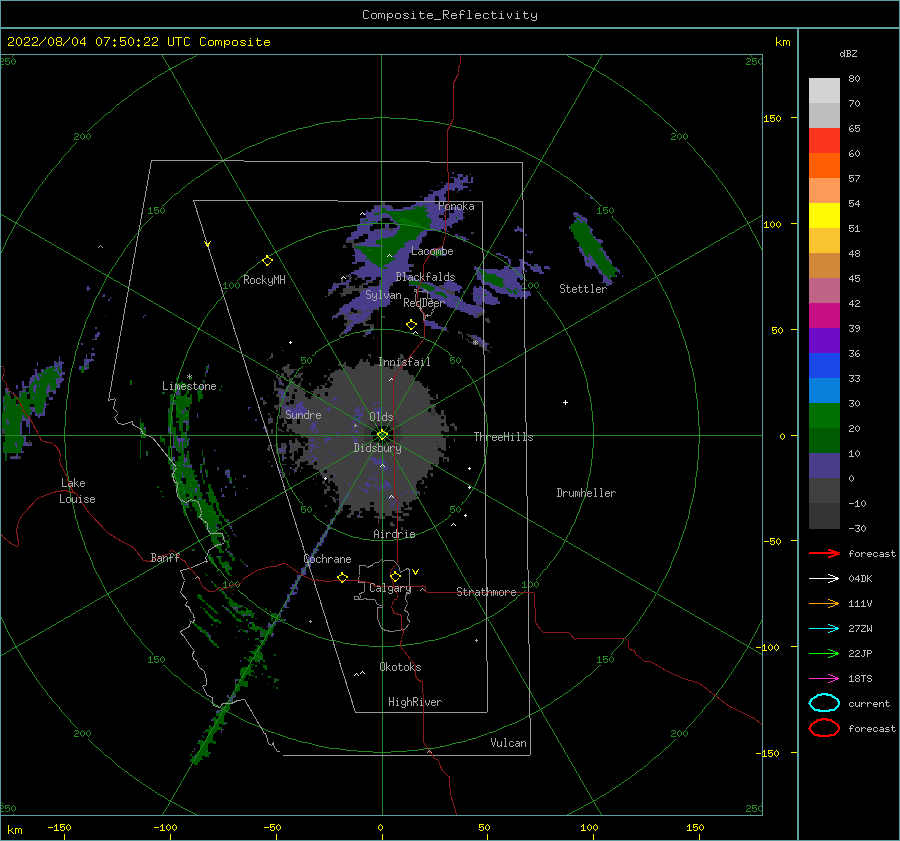Click the 'Lake Louise' map label

coord(77,491)
